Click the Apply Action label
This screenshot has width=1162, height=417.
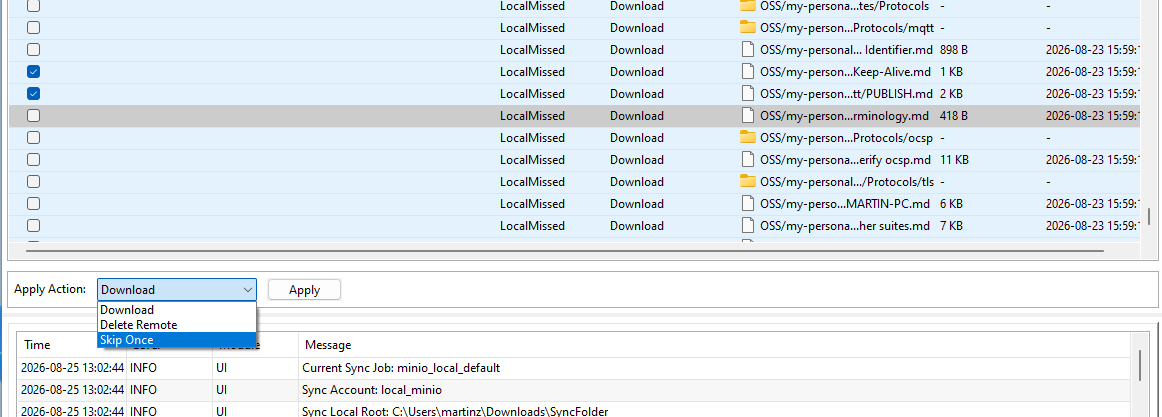[x=50, y=289]
